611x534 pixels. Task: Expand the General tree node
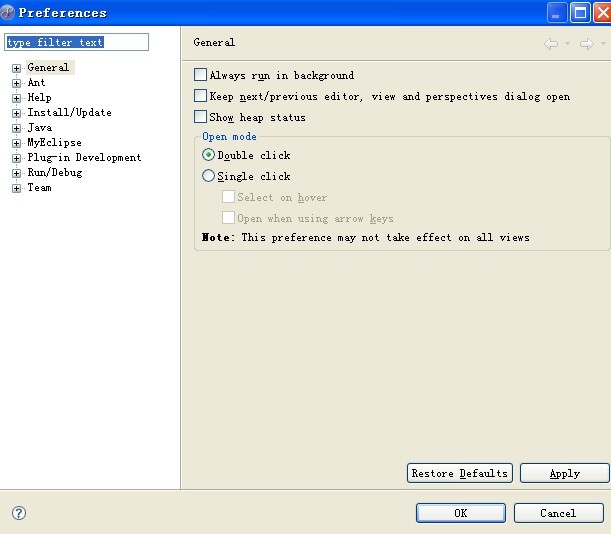tap(16, 68)
